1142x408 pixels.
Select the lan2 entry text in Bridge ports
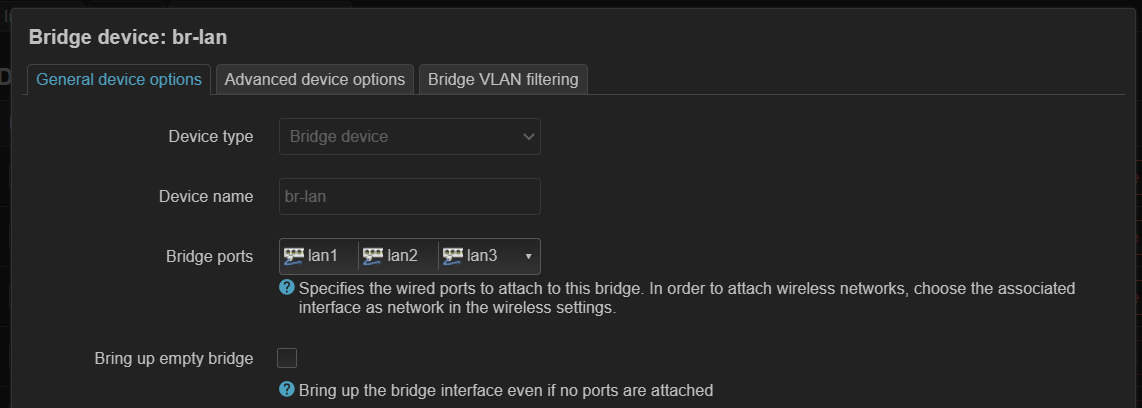click(402, 256)
